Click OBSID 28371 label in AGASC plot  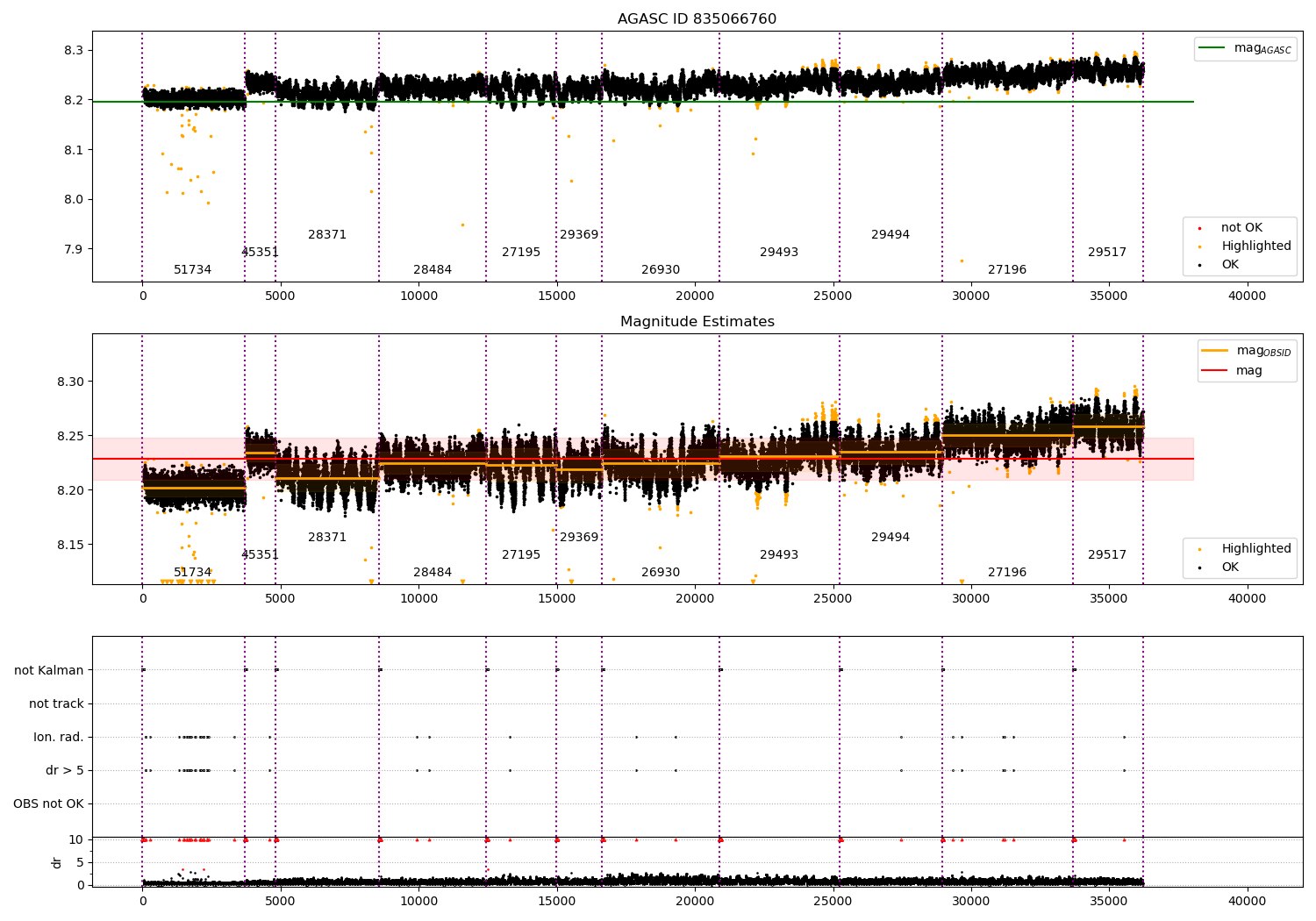click(327, 235)
